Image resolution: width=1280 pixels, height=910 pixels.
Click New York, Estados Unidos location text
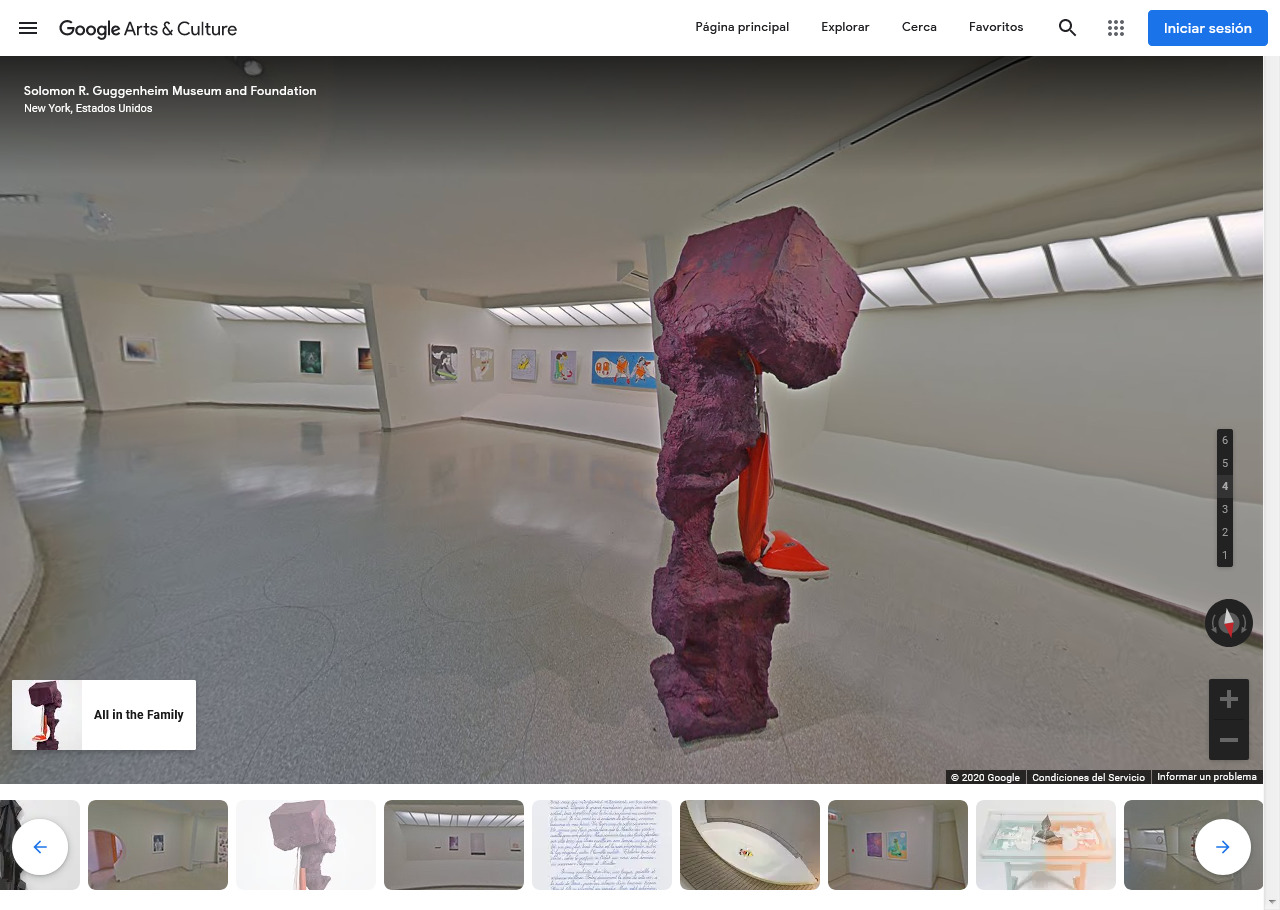(x=88, y=108)
